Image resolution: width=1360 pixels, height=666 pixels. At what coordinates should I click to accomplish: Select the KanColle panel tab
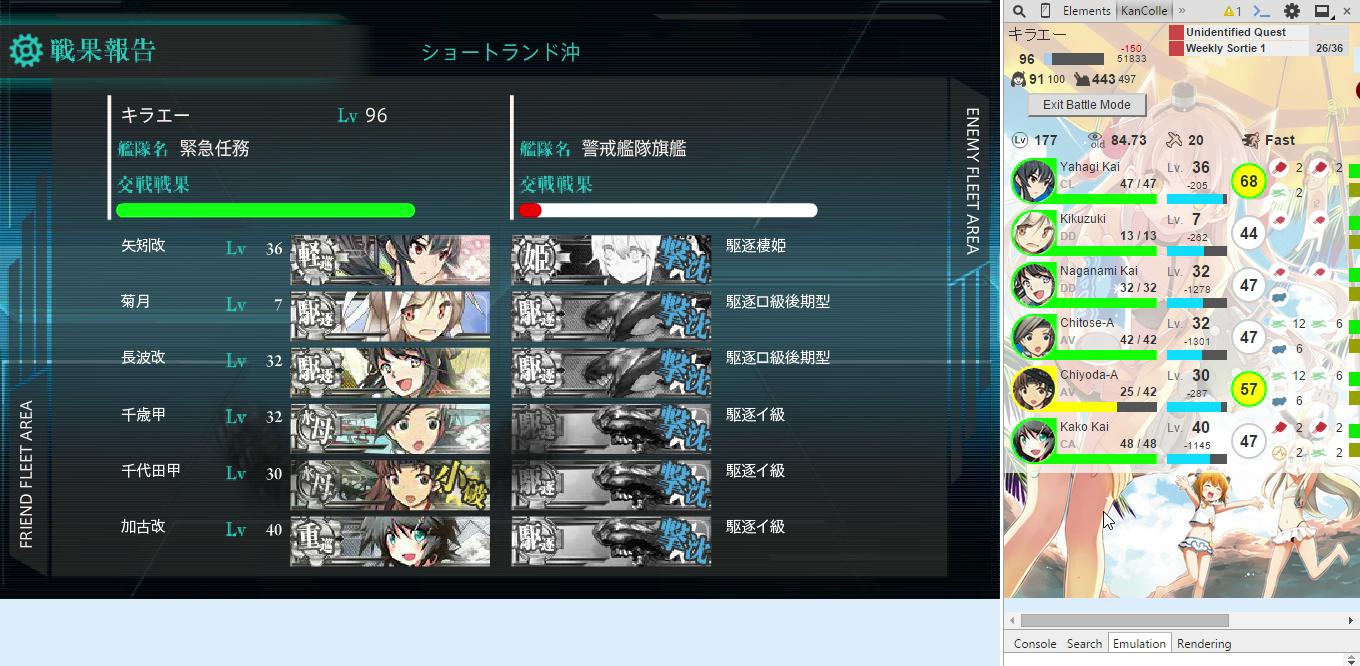pos(1144,11)
